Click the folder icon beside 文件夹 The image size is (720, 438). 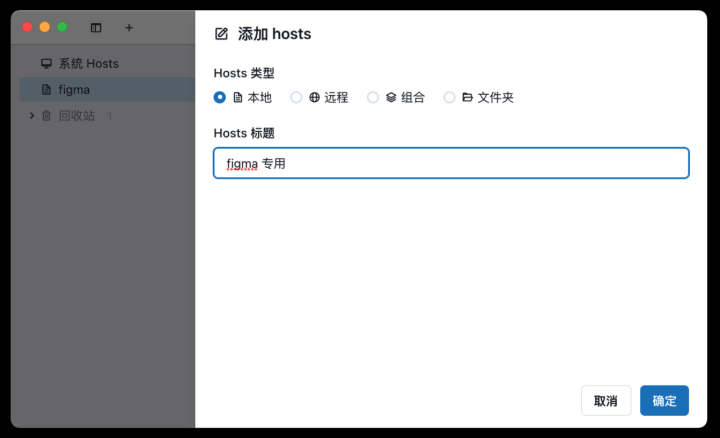point(467,97)
